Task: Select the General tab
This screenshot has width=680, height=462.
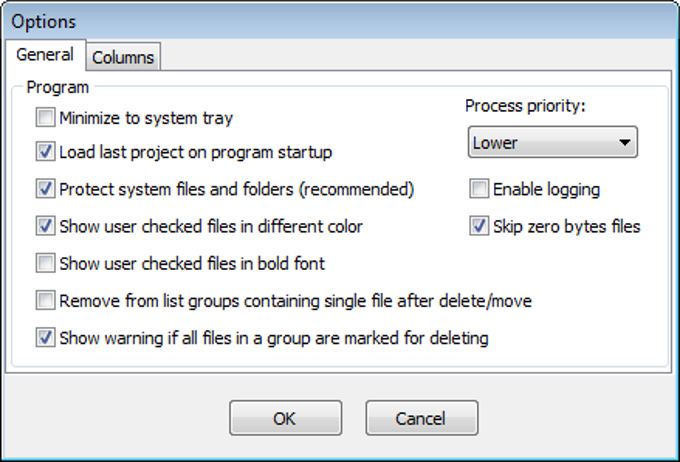Action: (44, 55)
